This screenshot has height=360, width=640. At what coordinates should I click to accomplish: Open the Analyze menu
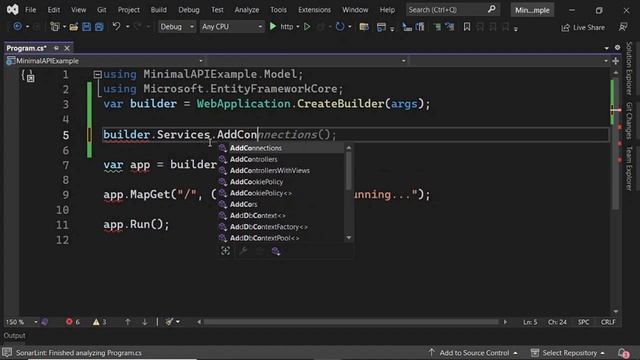click(247, 10)
